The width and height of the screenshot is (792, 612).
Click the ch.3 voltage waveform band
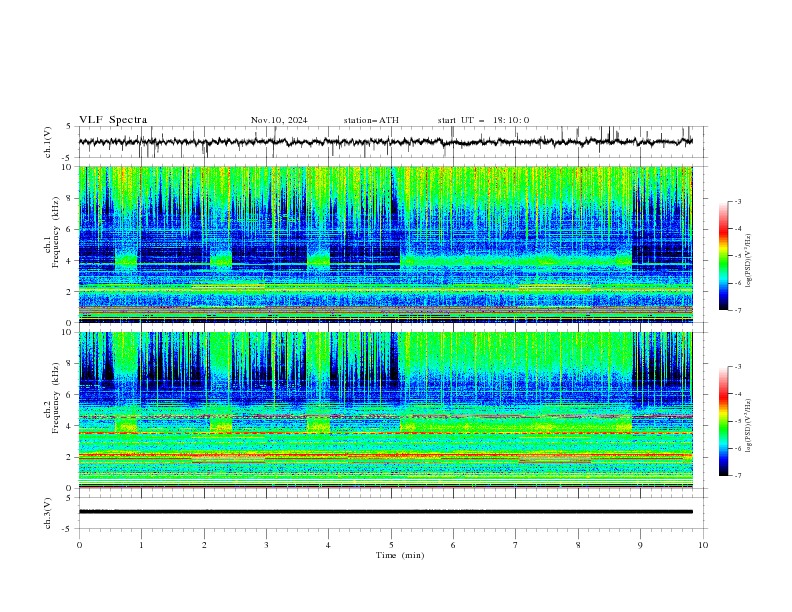pyautogui.click(x=385, y=512)
